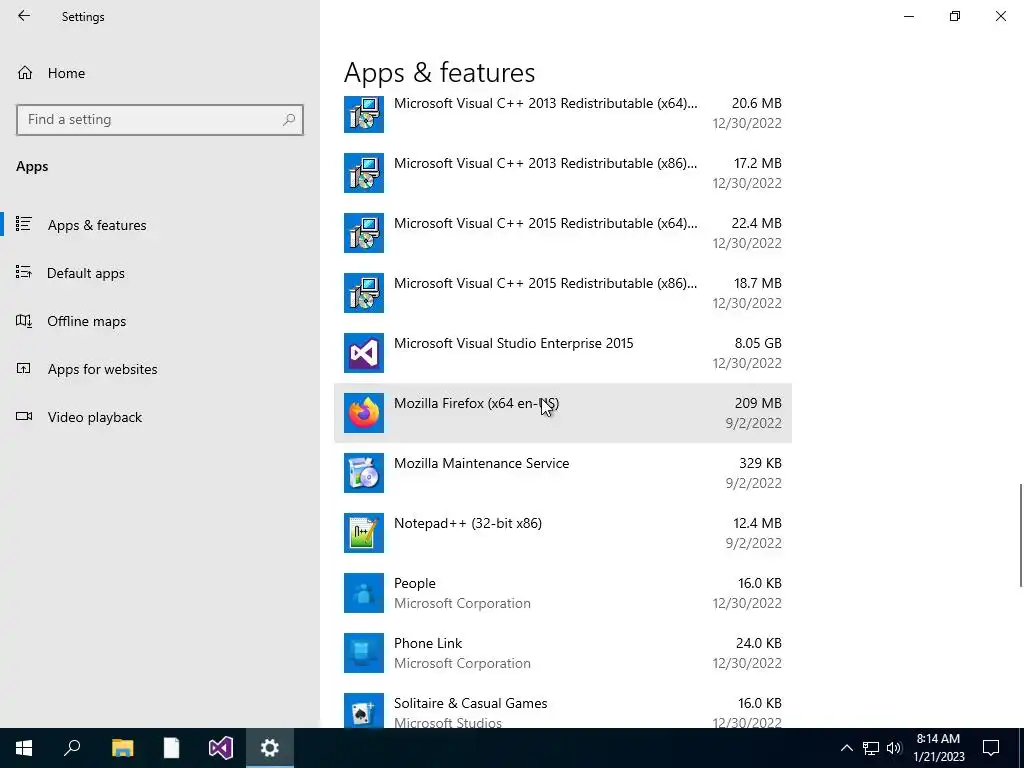
Task: Click the Visual C++ 2013 x86 installer icon
Action: click(364, 173)
